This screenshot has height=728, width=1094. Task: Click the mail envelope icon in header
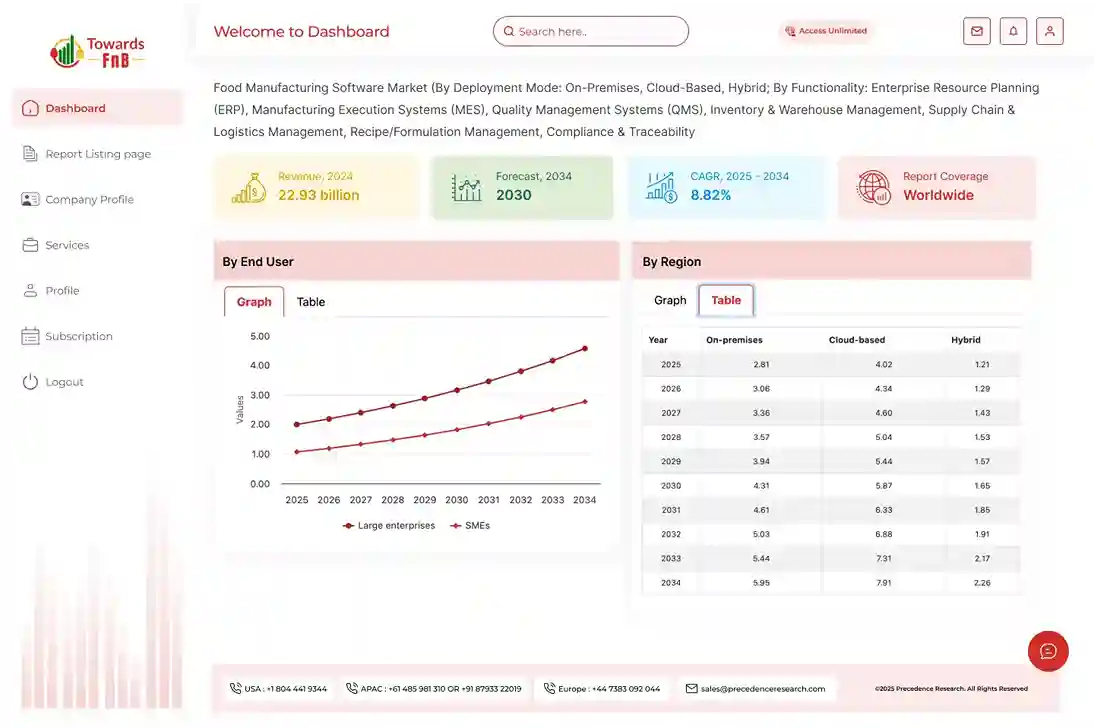tap(976, 31)
